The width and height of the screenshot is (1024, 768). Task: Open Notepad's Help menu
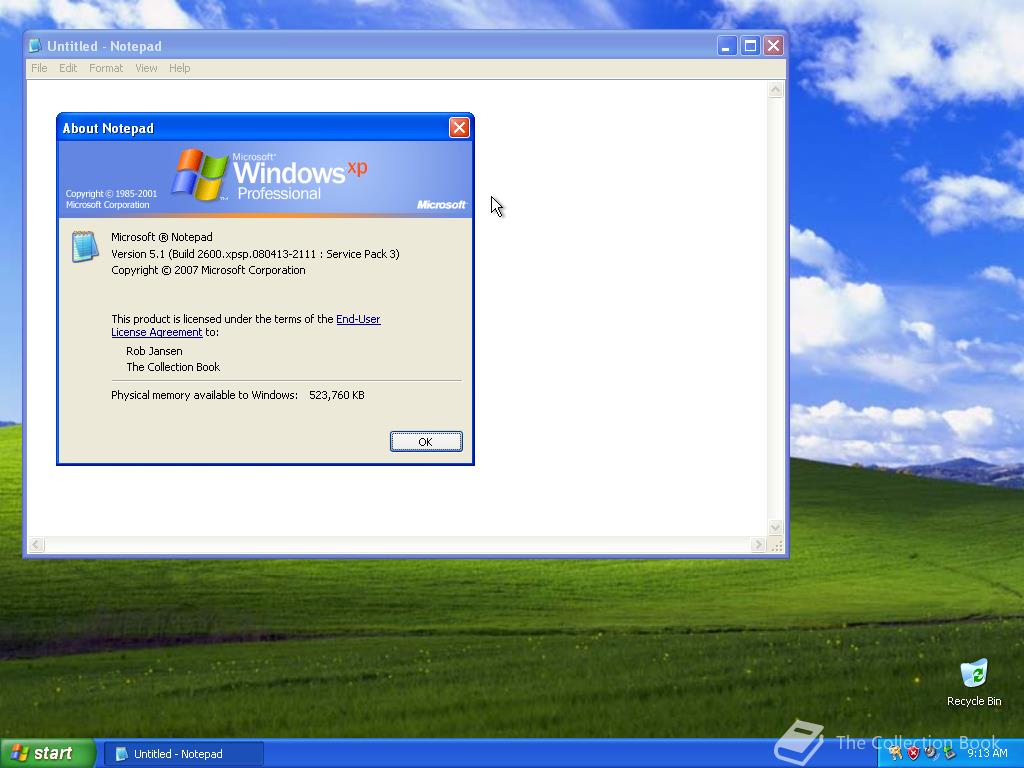coord(180,68)
